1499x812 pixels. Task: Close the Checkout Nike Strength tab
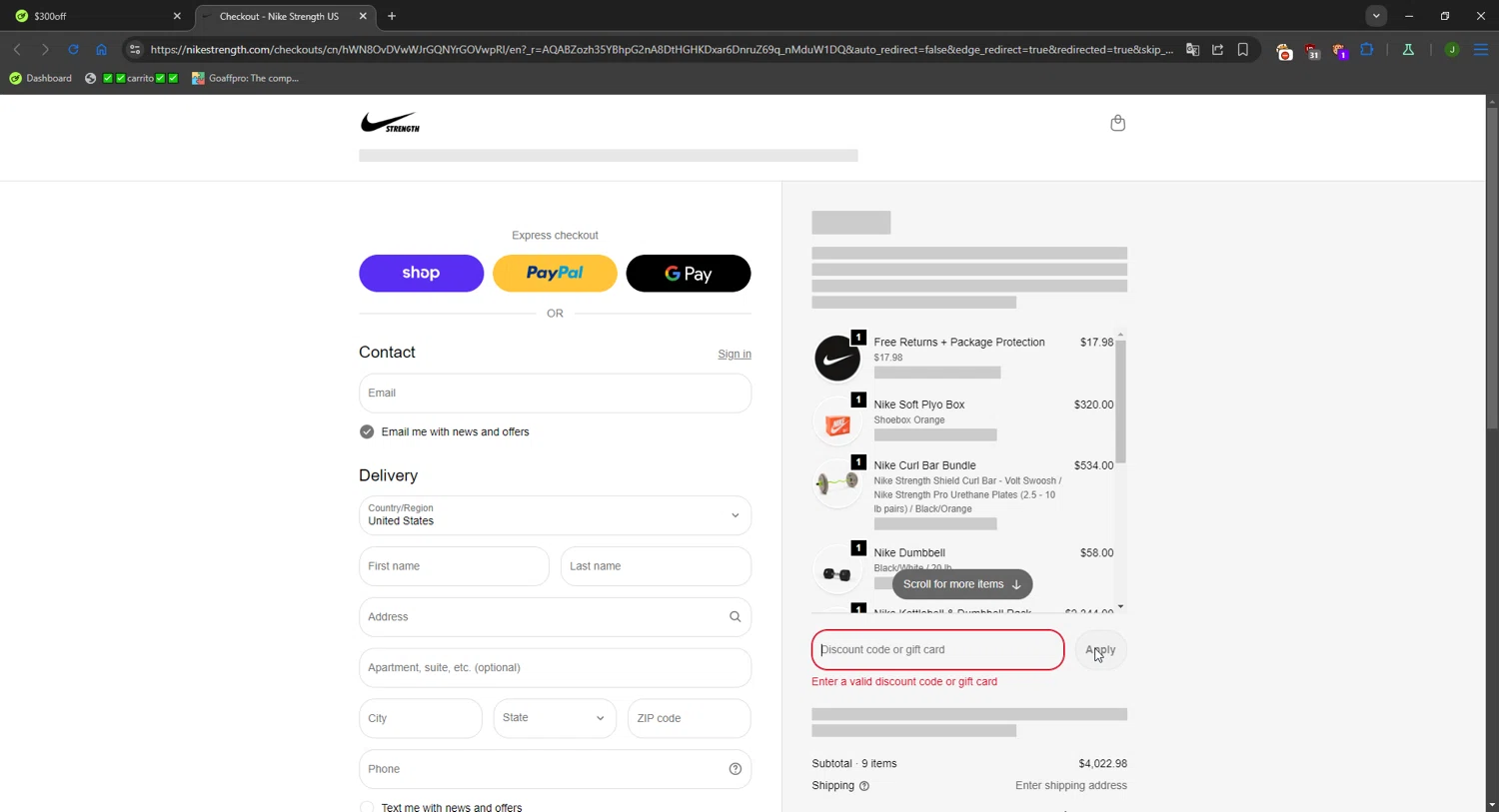[x=363, y=16]
